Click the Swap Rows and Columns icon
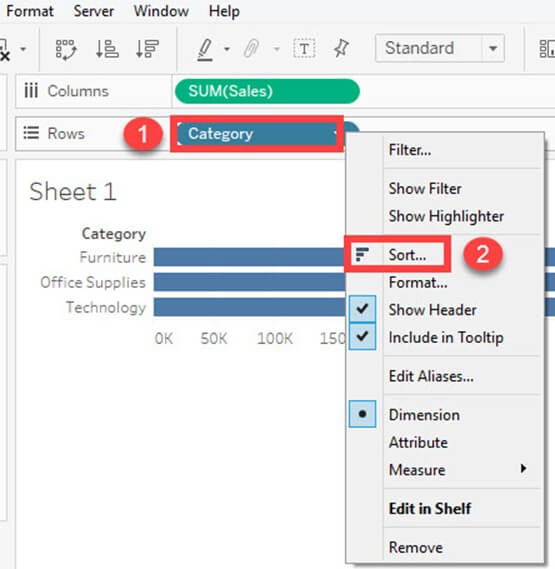This screenshot has height=569, width=555. (x=66, y=49)
